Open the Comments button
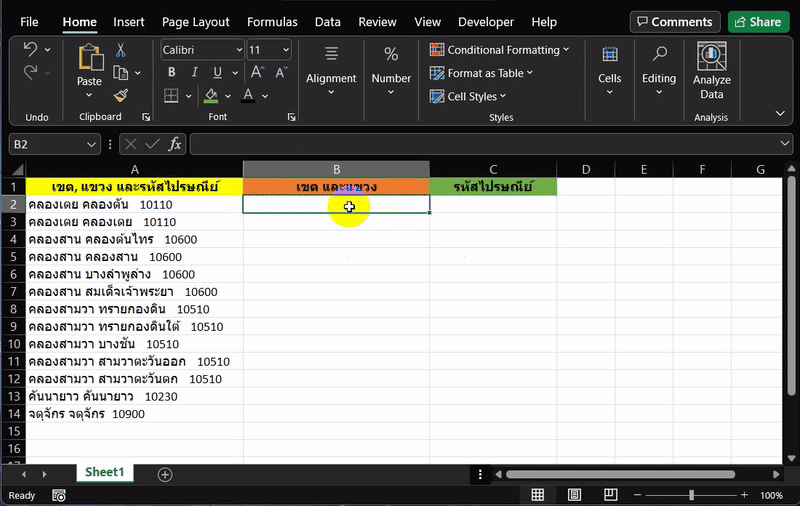 [675, 22]
